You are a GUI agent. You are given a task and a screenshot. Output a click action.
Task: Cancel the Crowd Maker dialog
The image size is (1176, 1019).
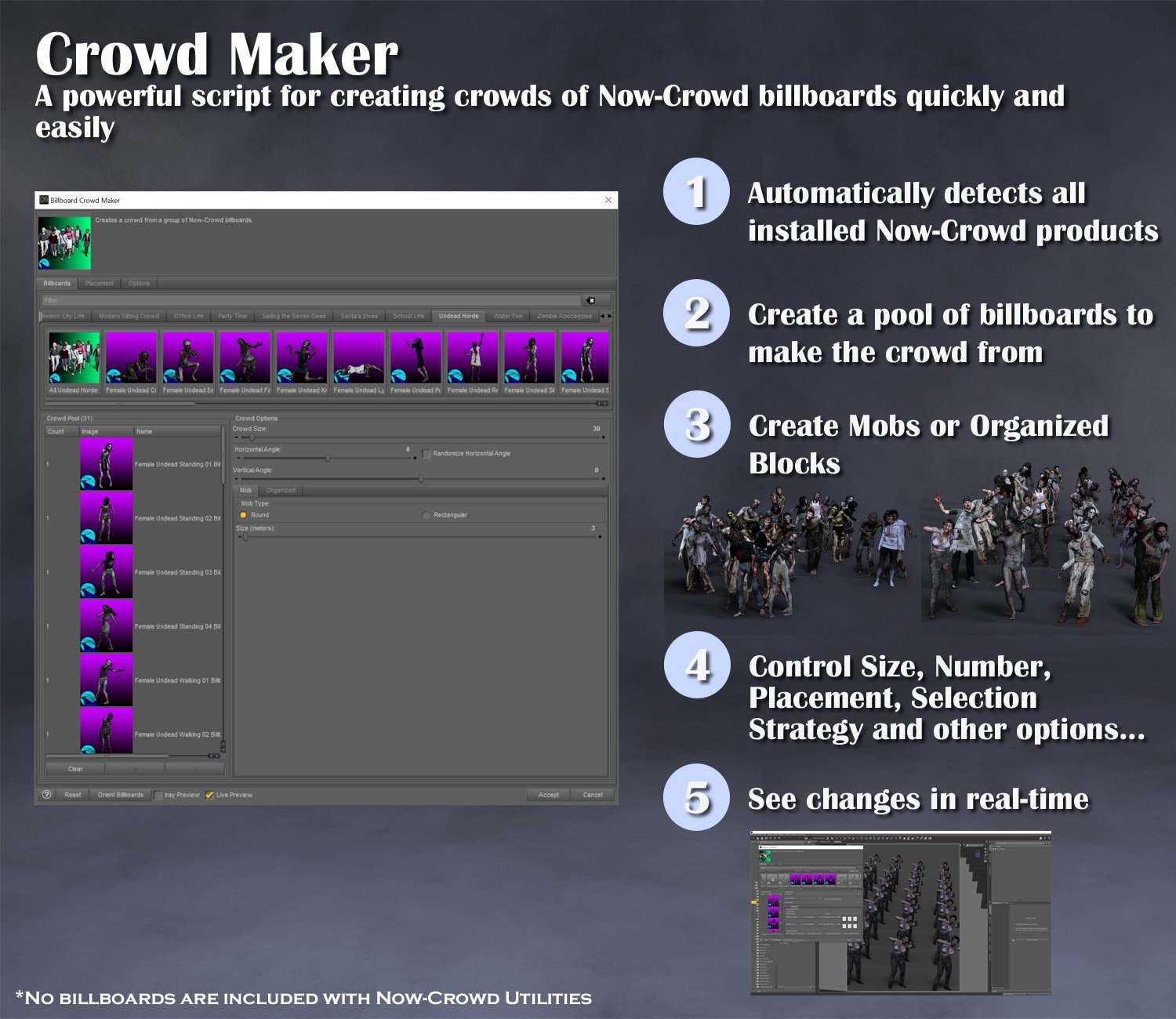593,795
